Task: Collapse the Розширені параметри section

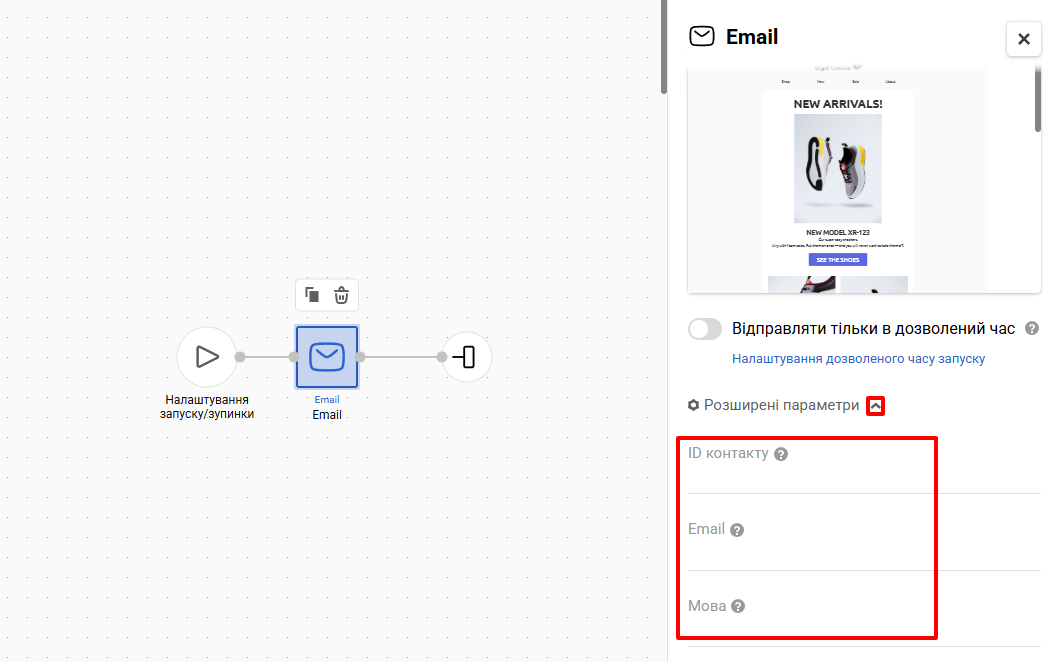Action: 875,406
